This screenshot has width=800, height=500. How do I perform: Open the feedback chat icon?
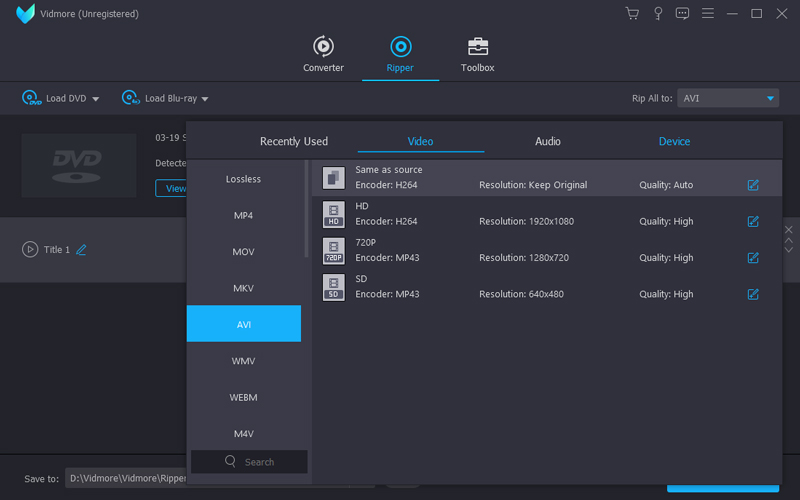(682, 14)
